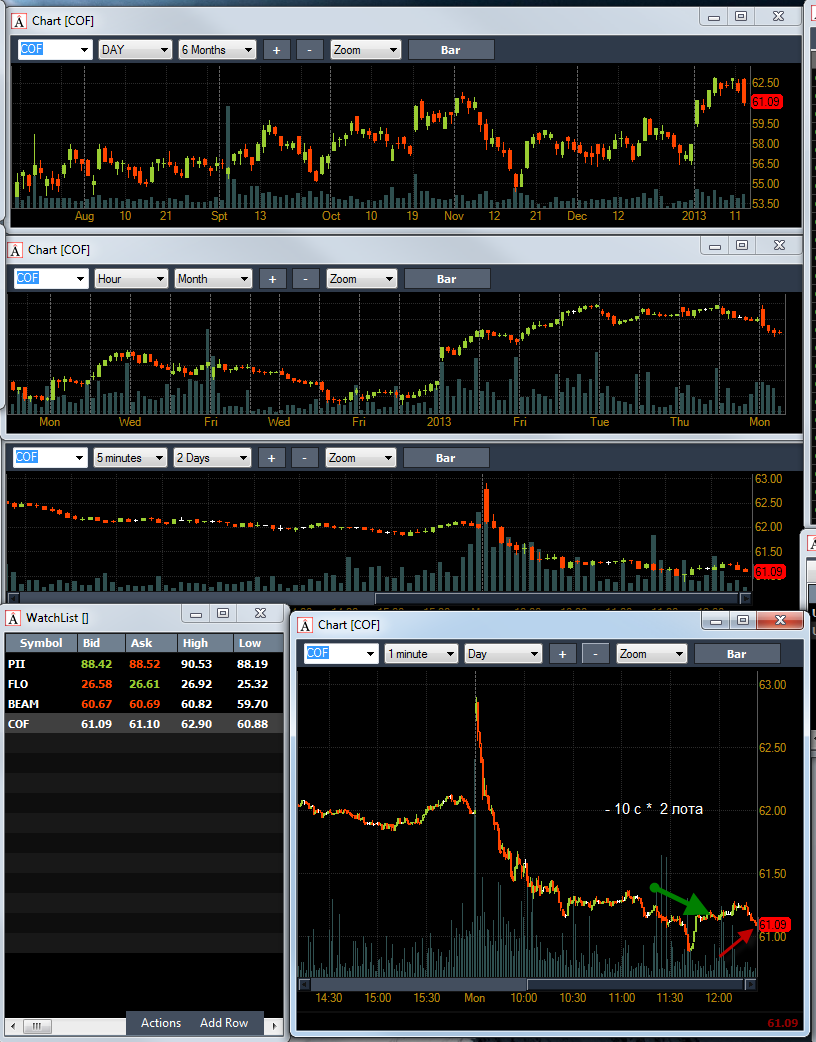This screenshot has width=816, height=1042.
Task: Click the watchlist scroll right arrow
Action: pos(274,1025)
